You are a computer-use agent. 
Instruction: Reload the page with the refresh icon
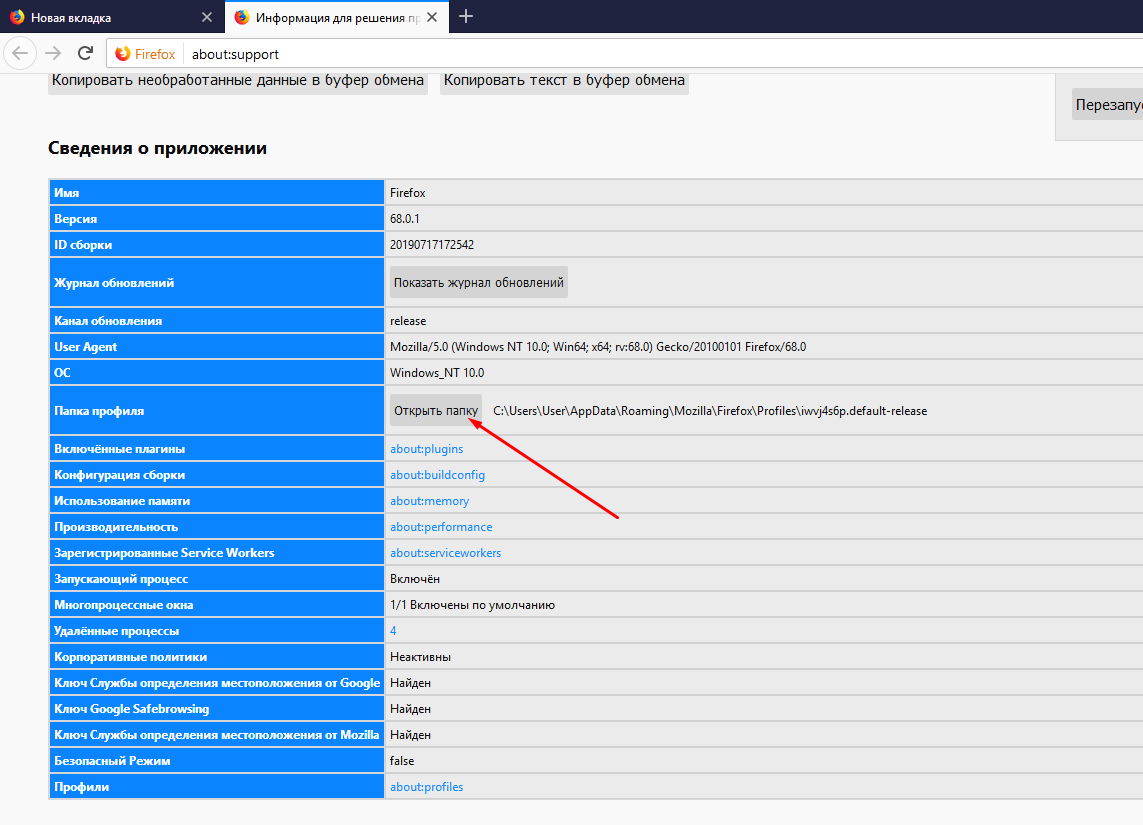[85, 53]
